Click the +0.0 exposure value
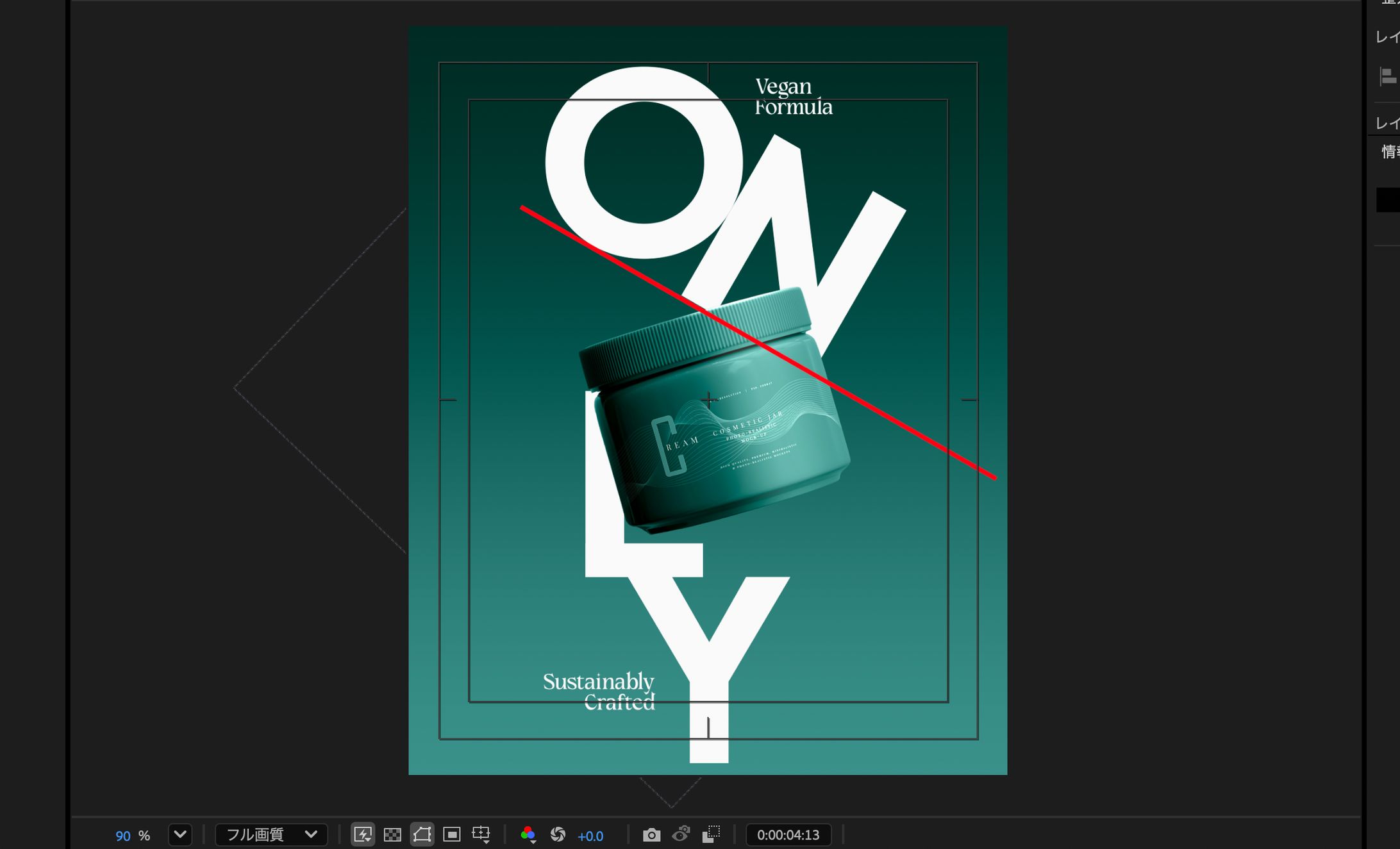This screenshot has width=1400, height=849. pyautogui.click(x=590, y=836)
